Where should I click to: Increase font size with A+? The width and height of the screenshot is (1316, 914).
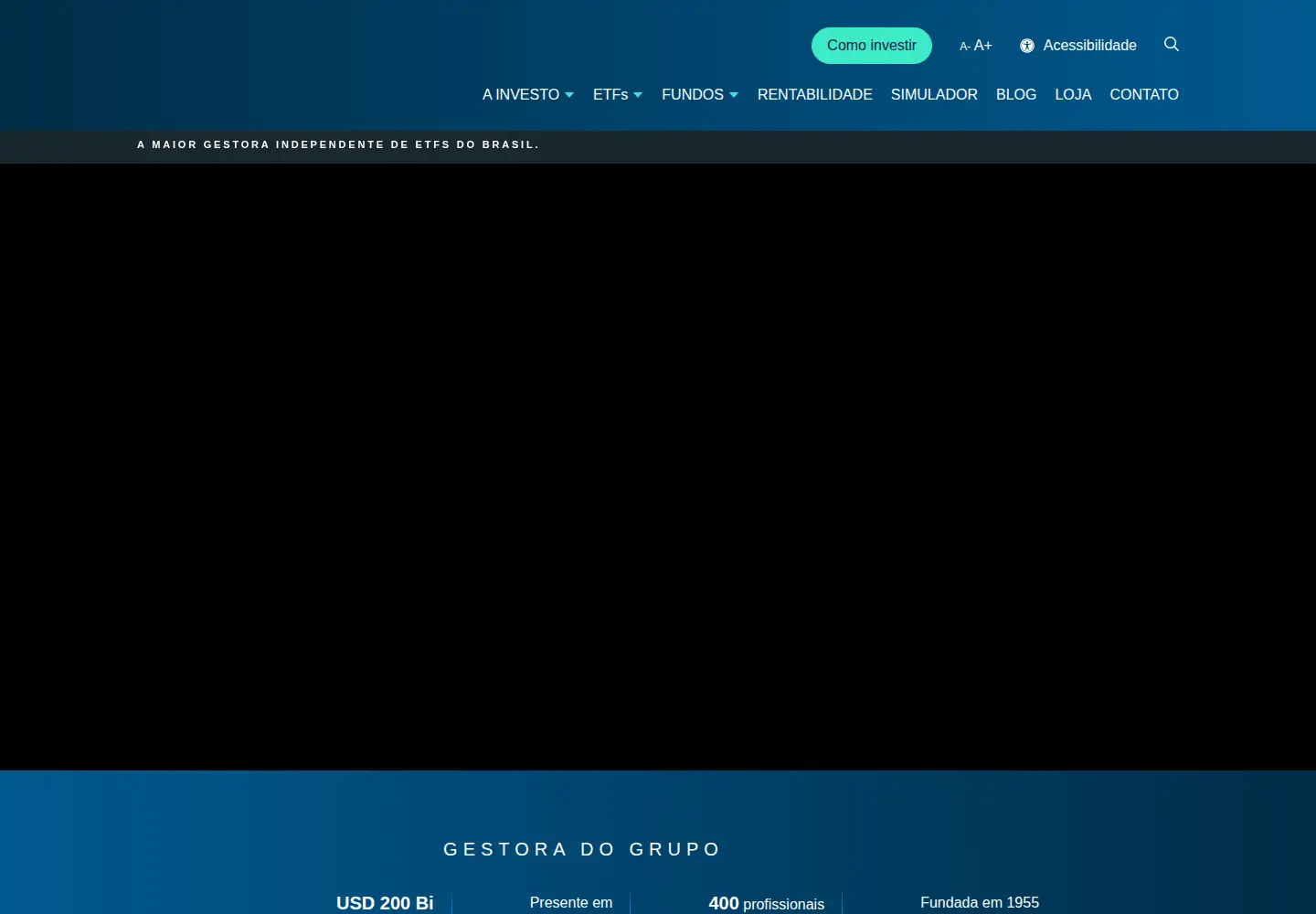click(983, 46)
